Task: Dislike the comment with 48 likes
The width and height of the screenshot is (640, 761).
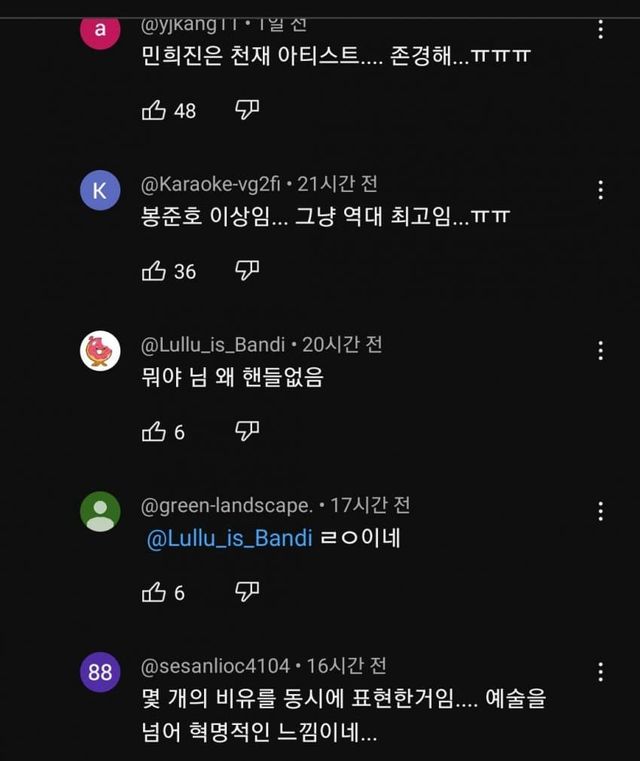Action: pyautogui.click(x=247, y=109)
